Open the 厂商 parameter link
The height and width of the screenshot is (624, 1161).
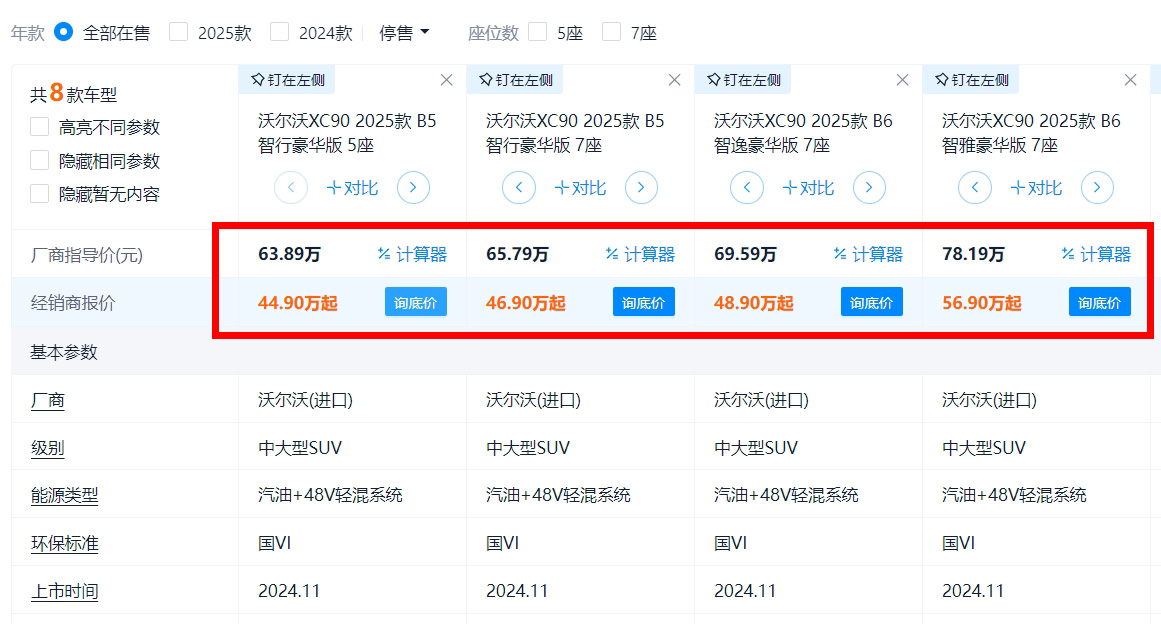click(47, 400)
